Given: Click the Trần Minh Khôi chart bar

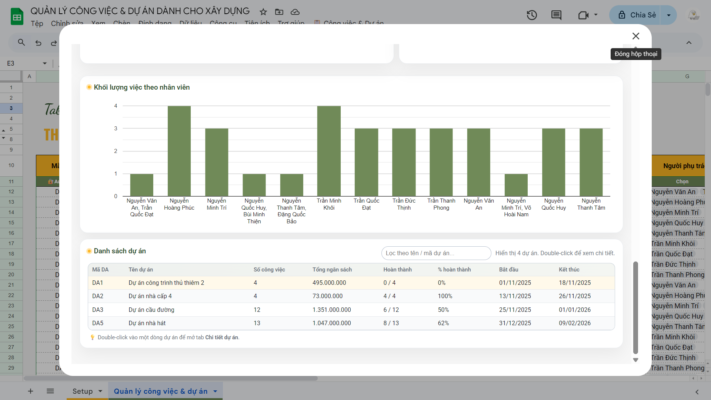Looking at the screenshot, I should [x=328, y=150].
